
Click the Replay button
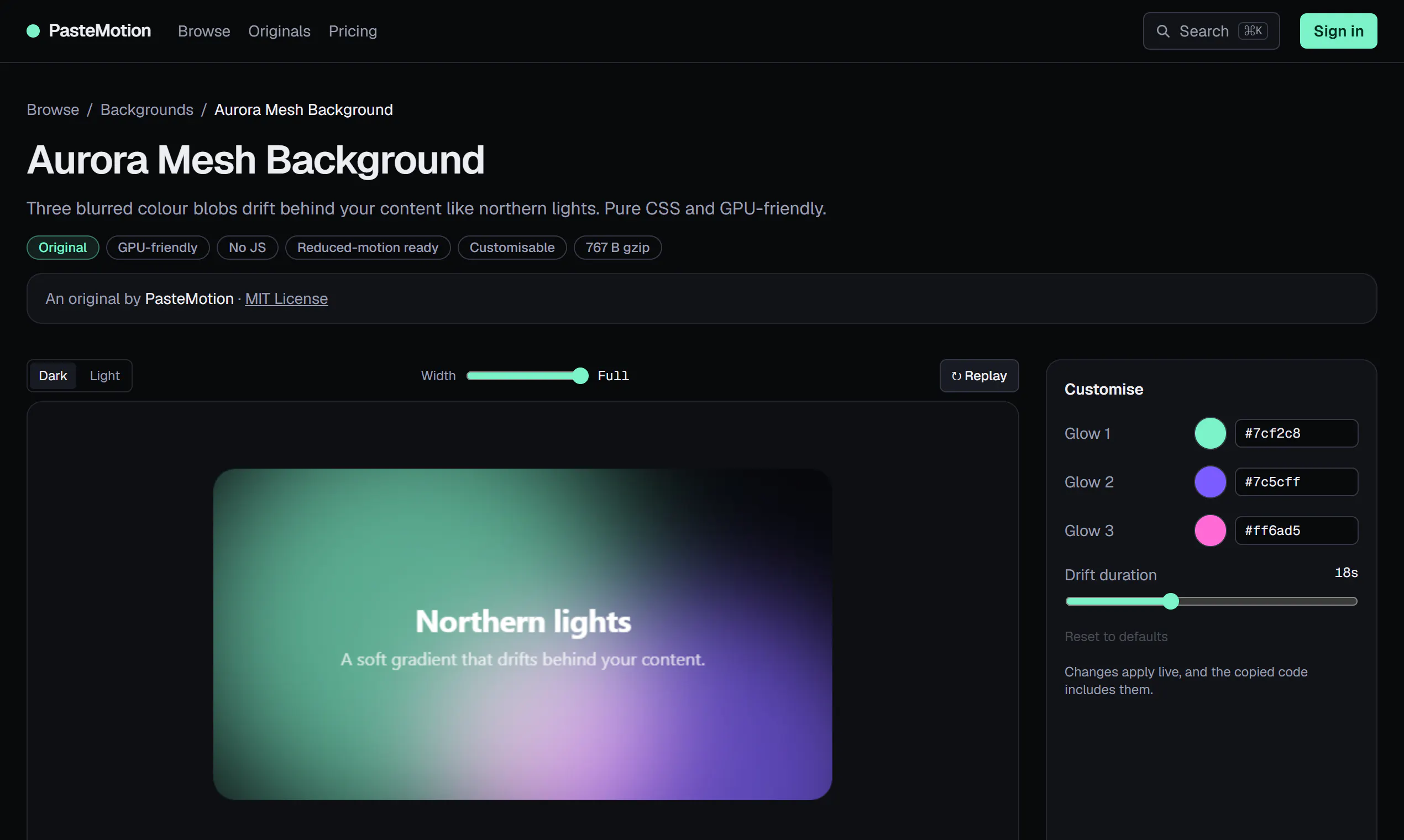click(979, 376)
